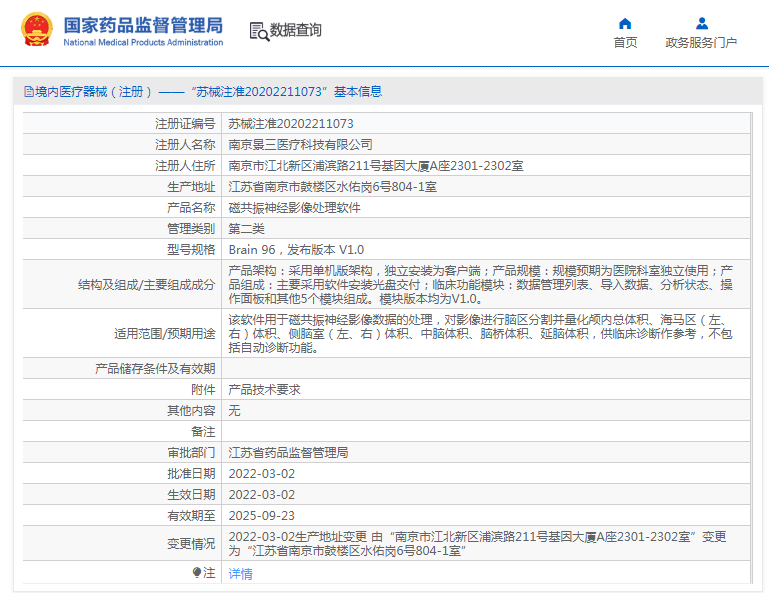The height and width of the screenshot is (593, 769).
Task: Click the document icon before 境内医疗器械
Action: pyautogui.click(x=29, y=92)
